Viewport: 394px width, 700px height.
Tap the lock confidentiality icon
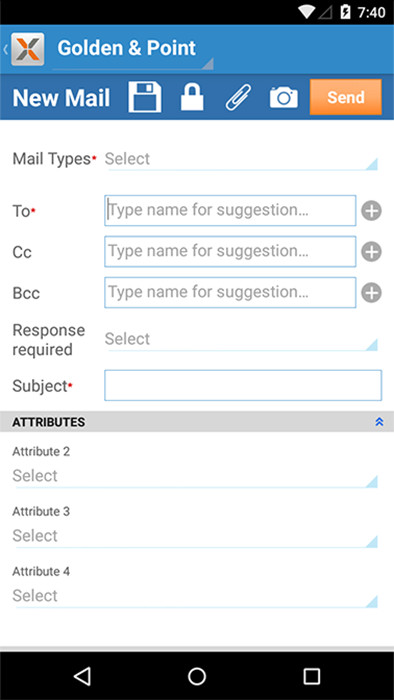click(x=192, y=97)
